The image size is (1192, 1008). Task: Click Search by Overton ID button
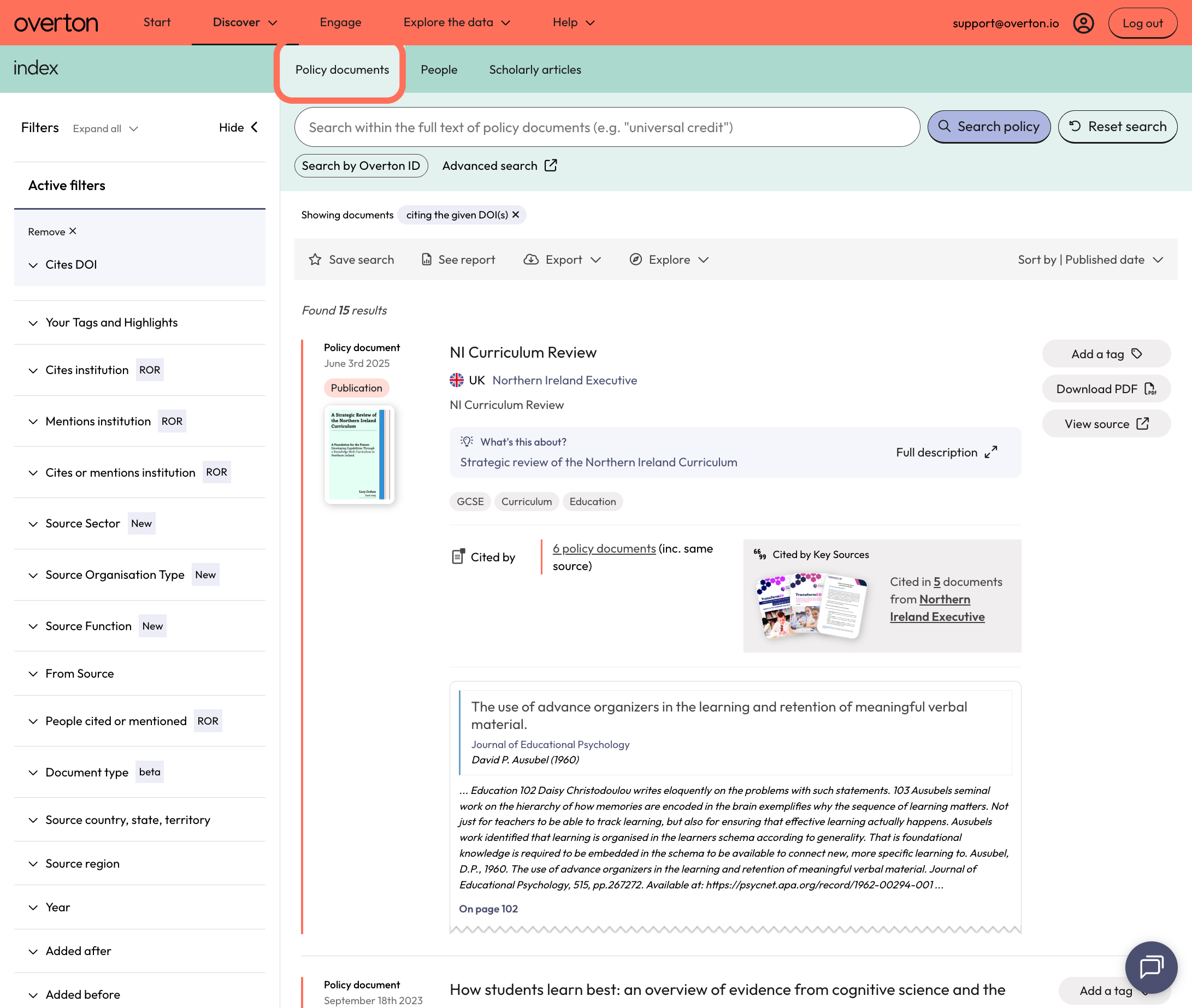361,165
